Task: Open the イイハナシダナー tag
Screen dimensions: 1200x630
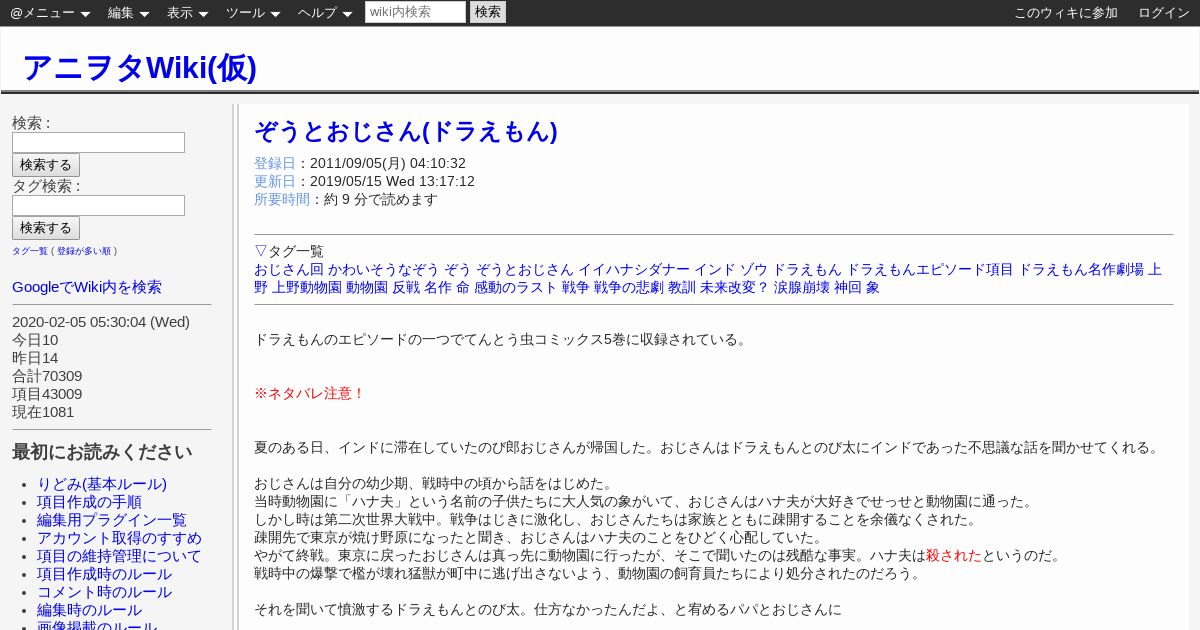Action: 634,269
